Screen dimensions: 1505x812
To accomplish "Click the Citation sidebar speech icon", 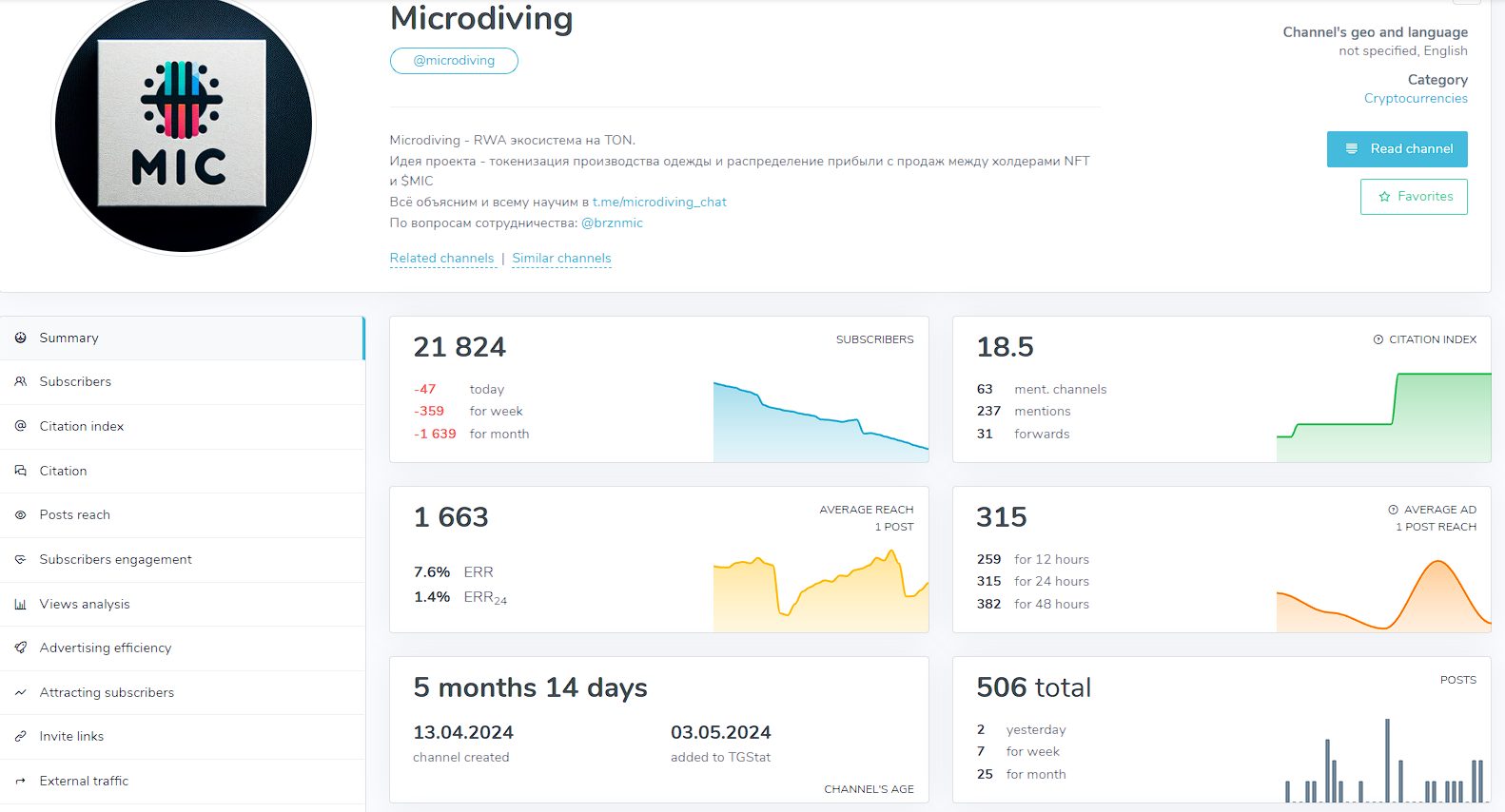I will click(20, 471).
